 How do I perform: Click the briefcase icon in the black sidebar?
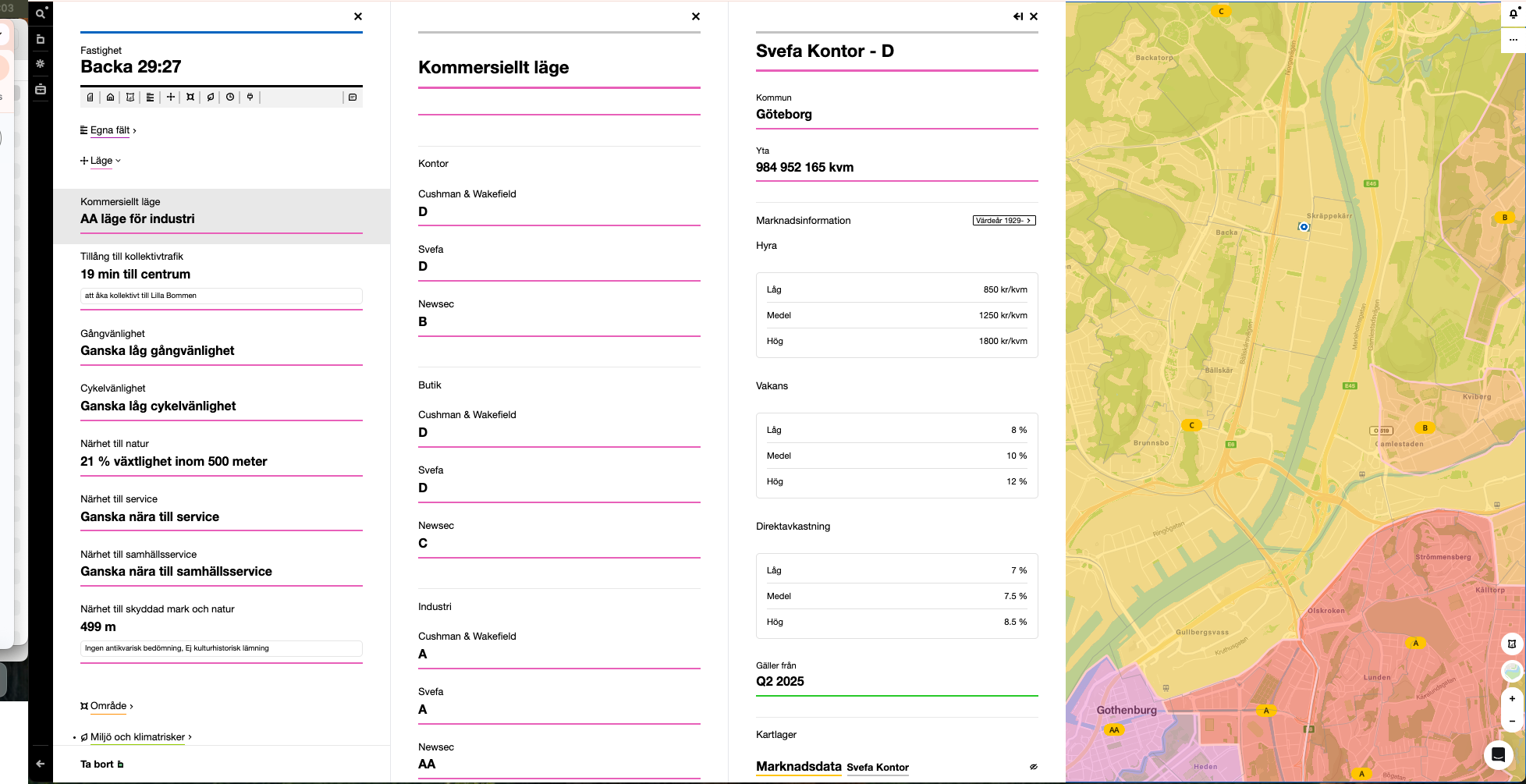[x=41, y=90]
